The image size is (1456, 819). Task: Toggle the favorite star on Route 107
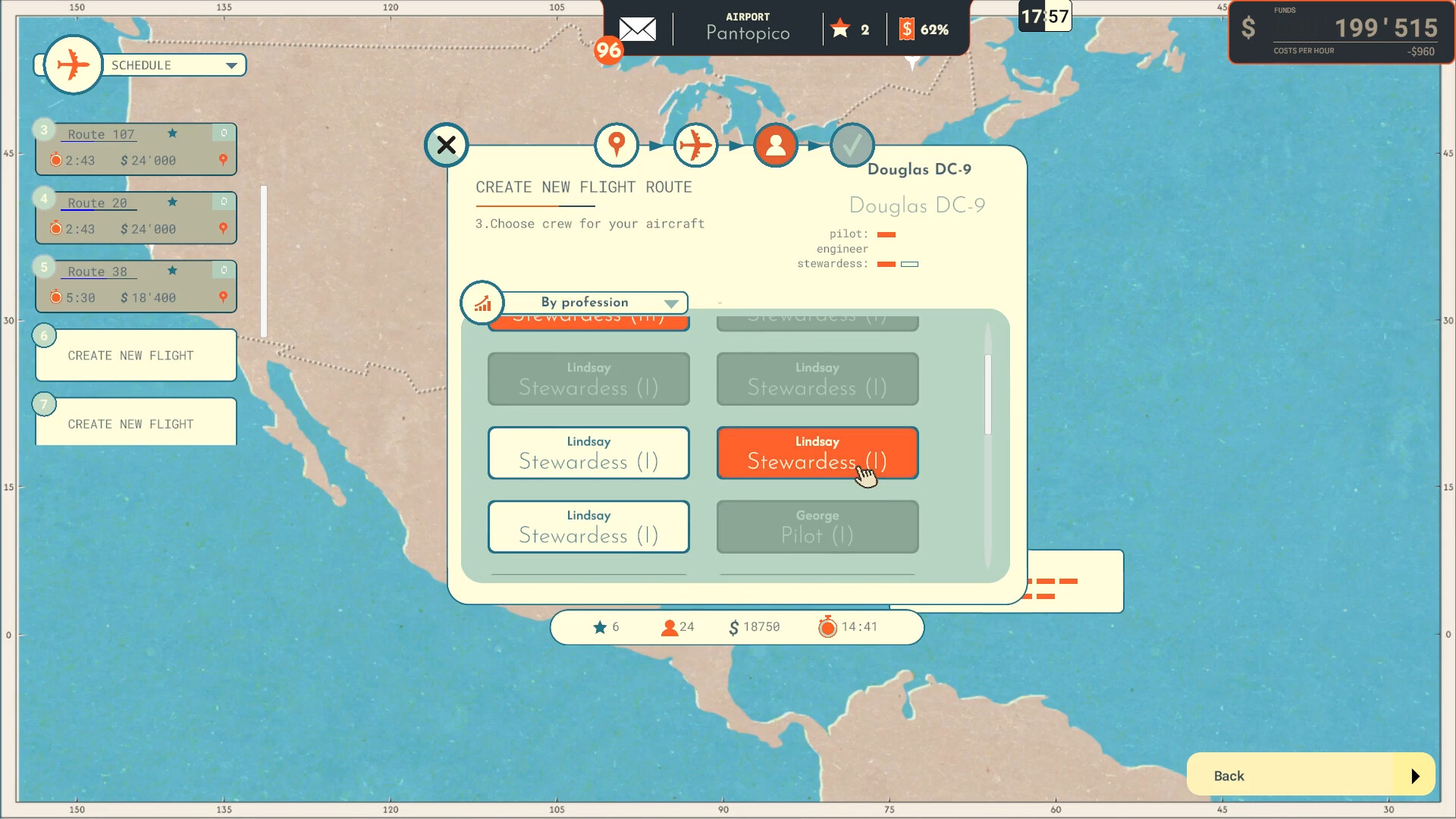(x=173, y=133)
